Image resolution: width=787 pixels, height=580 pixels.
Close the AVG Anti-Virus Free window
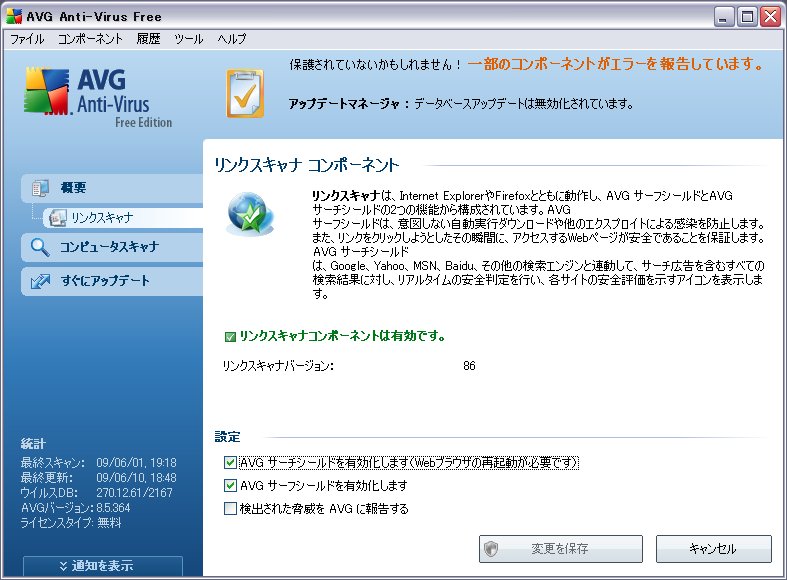[770, 17]
